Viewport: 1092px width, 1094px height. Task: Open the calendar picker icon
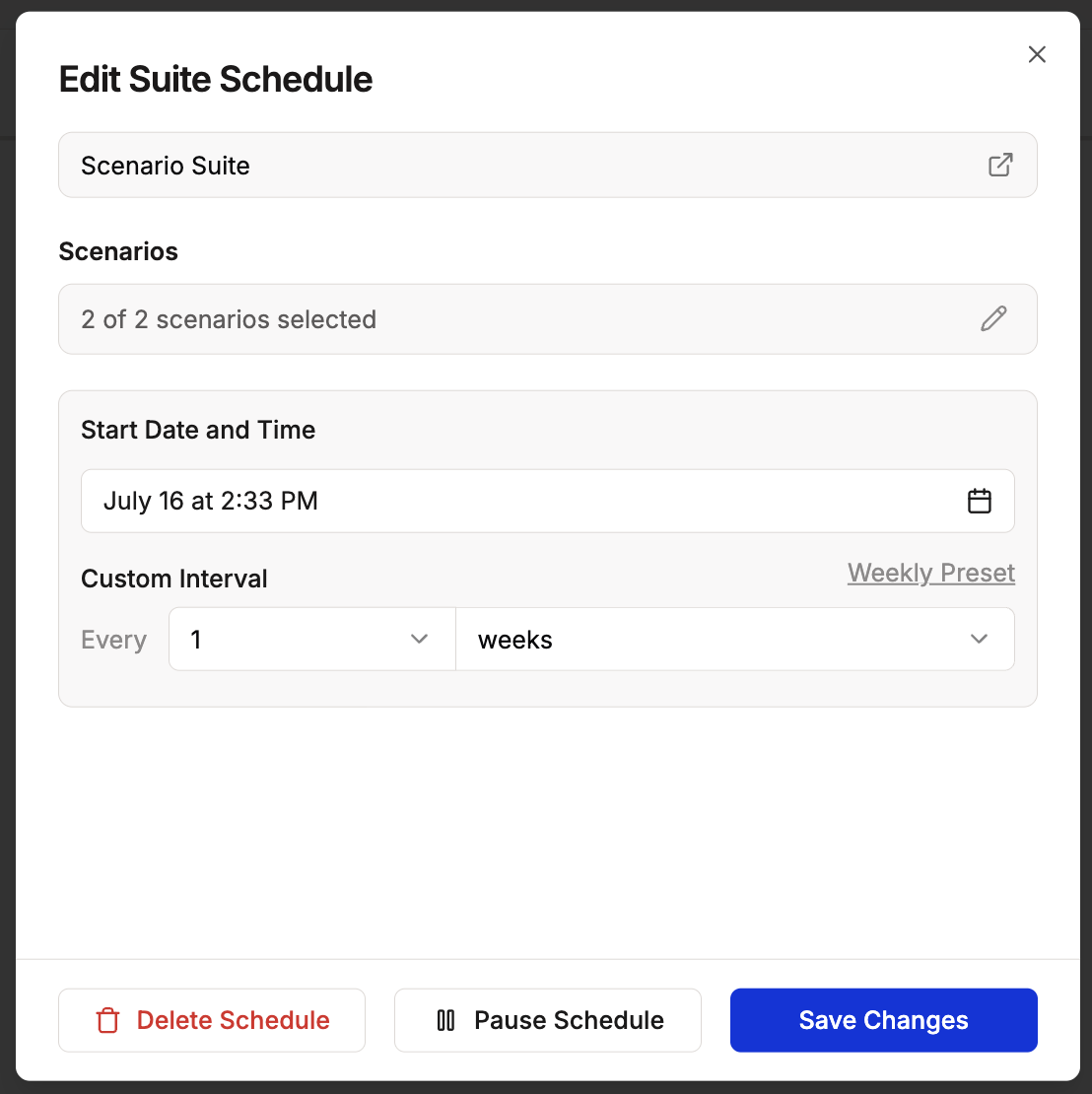click(979, 501)
